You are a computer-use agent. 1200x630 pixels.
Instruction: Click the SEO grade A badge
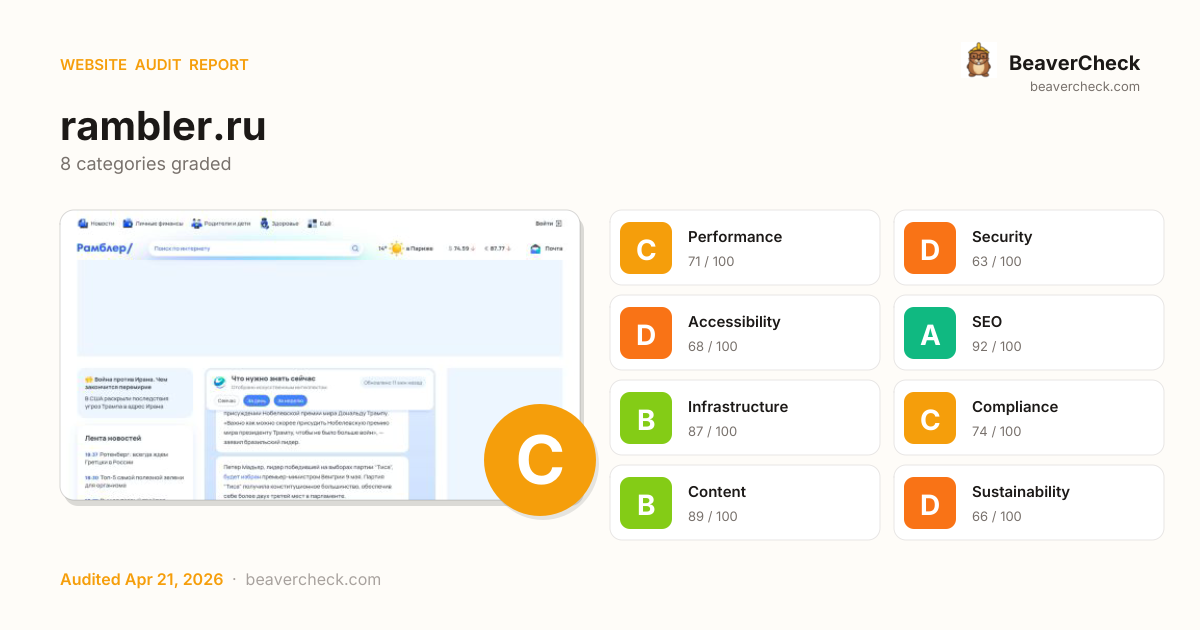930,333
